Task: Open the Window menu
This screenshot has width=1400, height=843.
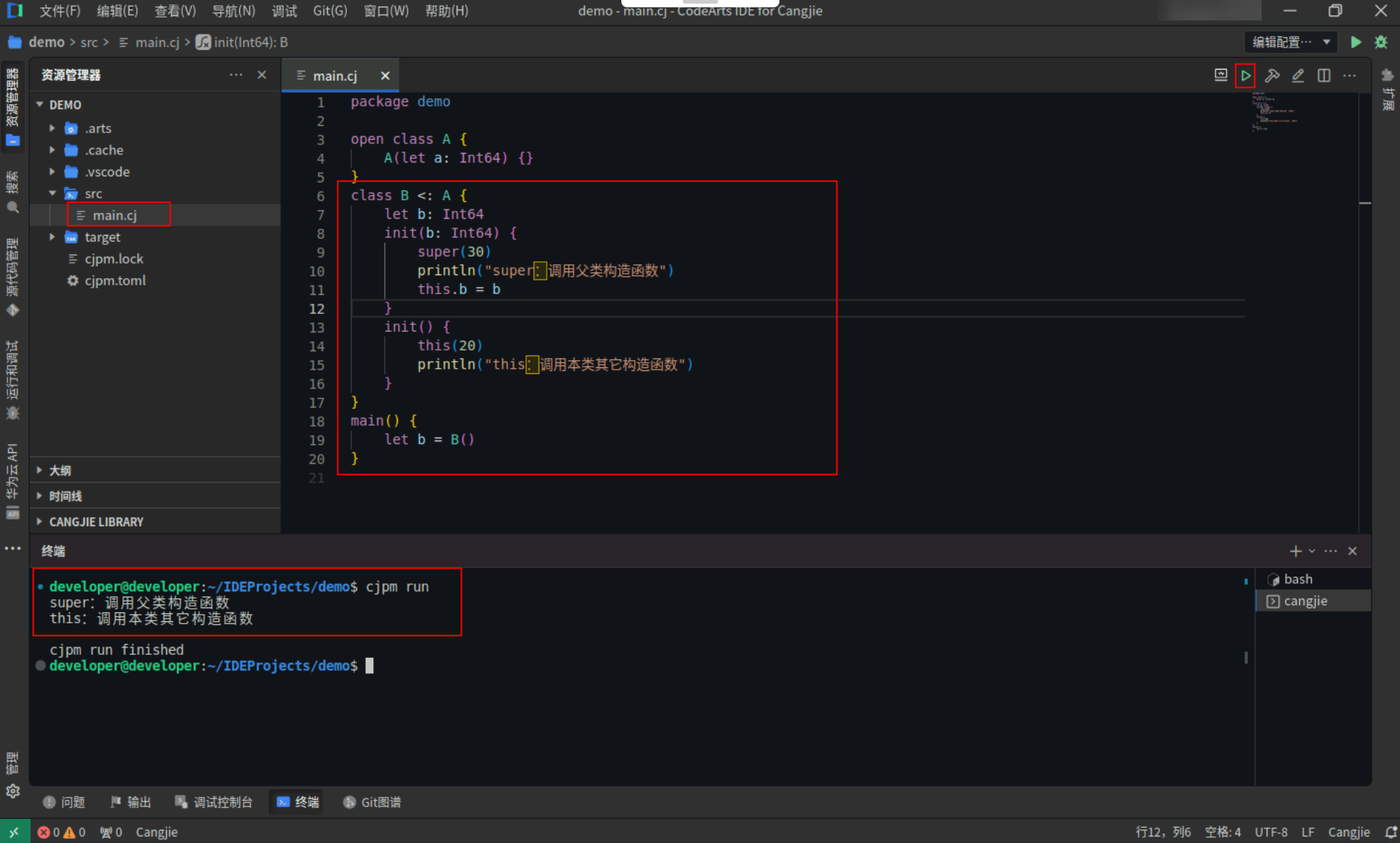Action: (386, 11)
